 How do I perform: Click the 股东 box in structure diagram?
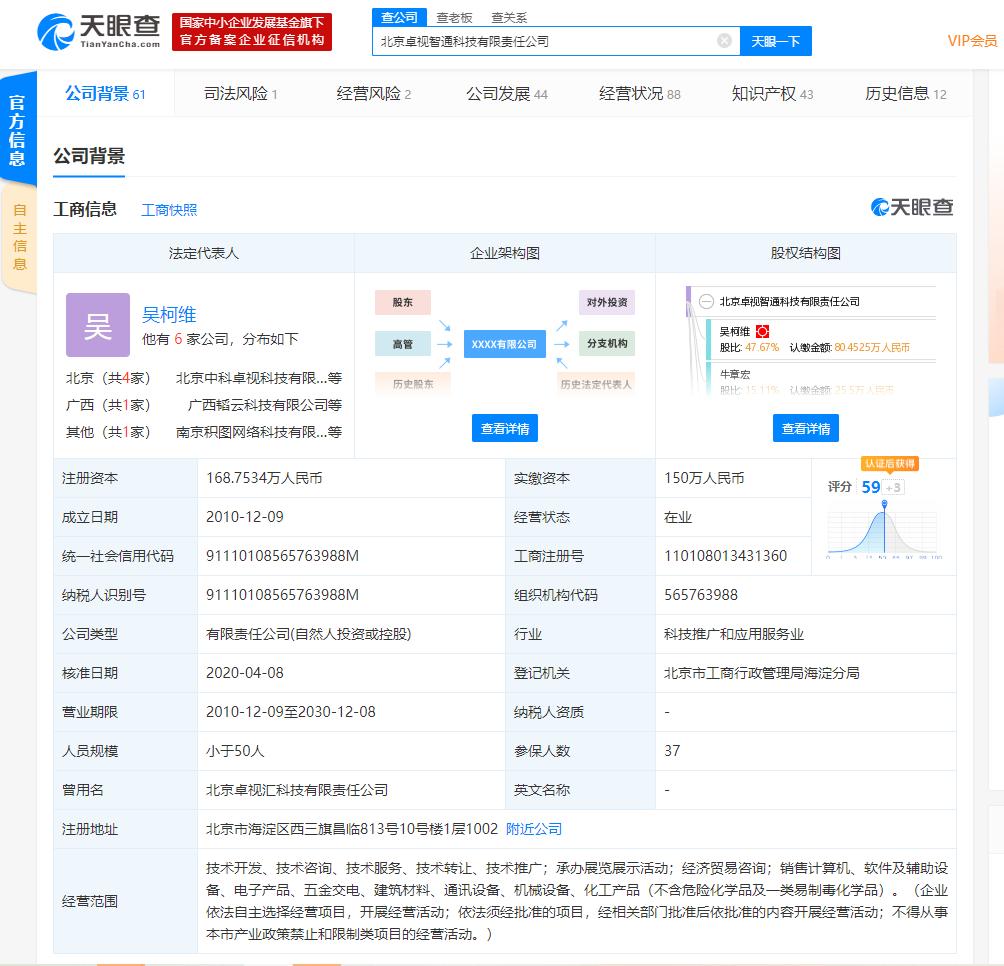403,302
